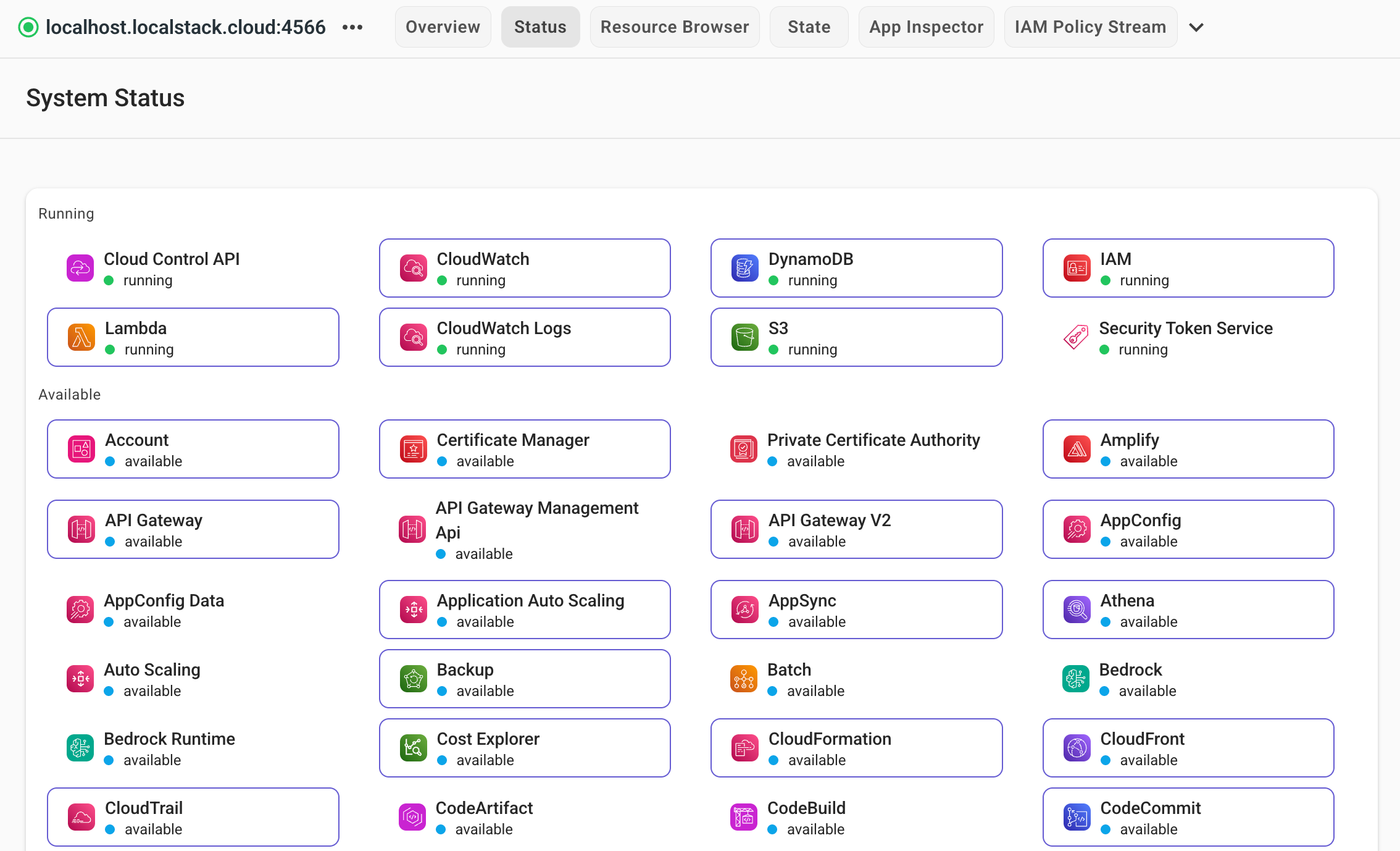The width and height of the screenshot is (1400, 851).
Task: Click the Security Token Service key icon
Action: point(1076,337)
